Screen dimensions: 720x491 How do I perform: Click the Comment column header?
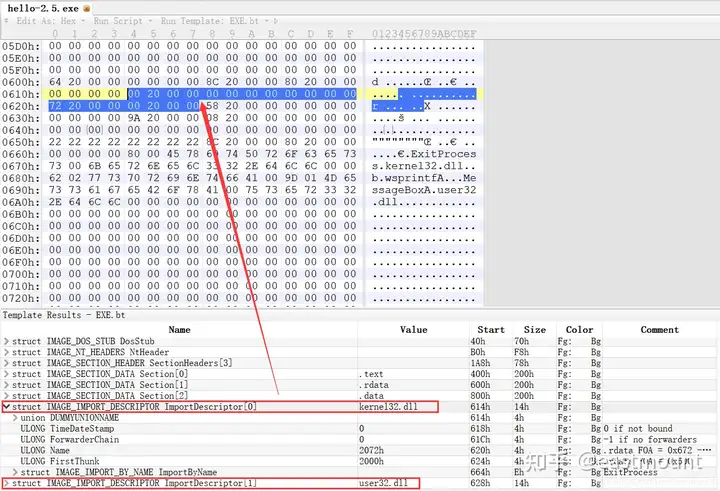pyautogui.click(x=659, y=330)
